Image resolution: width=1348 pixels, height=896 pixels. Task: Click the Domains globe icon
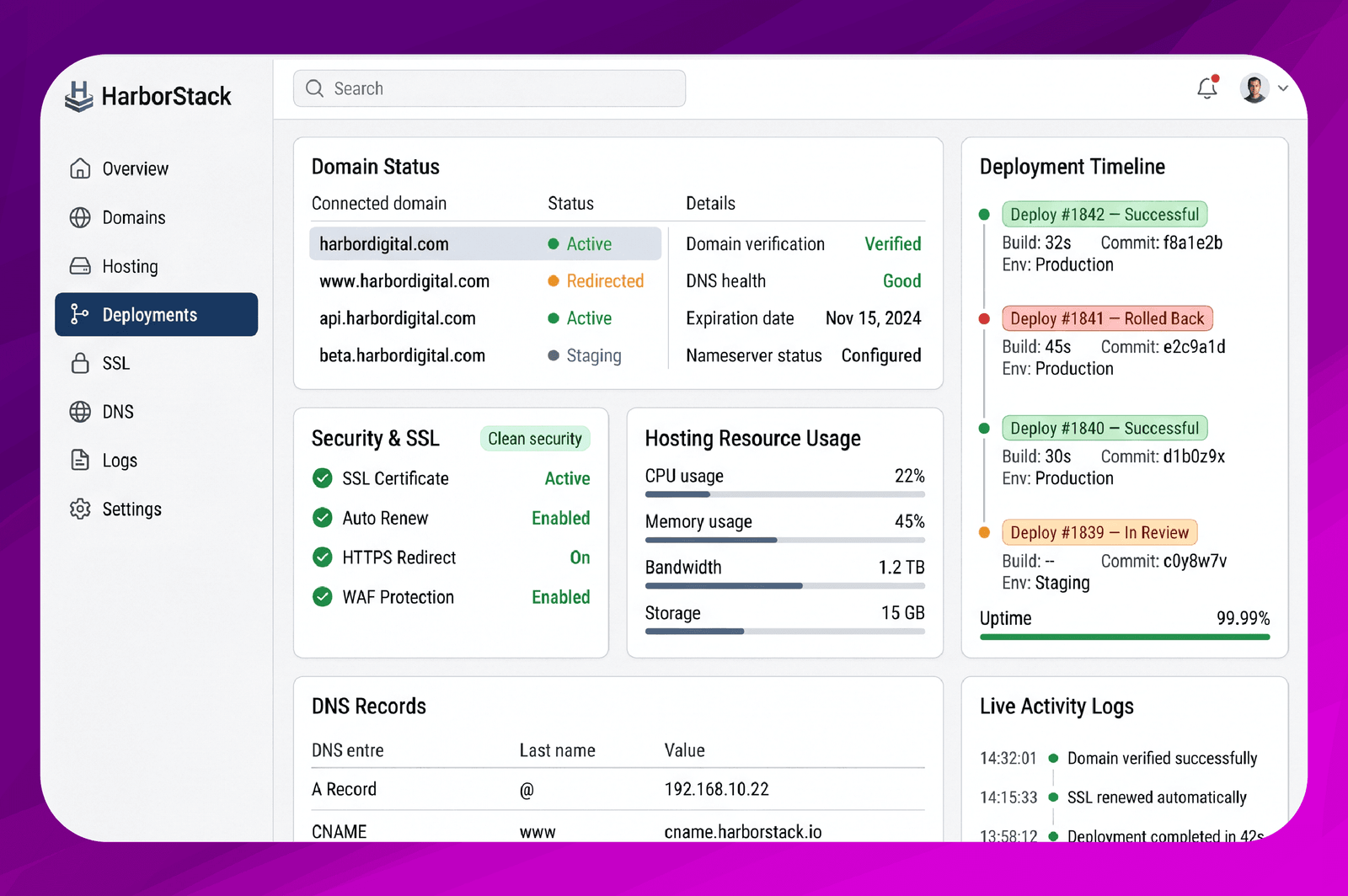pos(80,217)
